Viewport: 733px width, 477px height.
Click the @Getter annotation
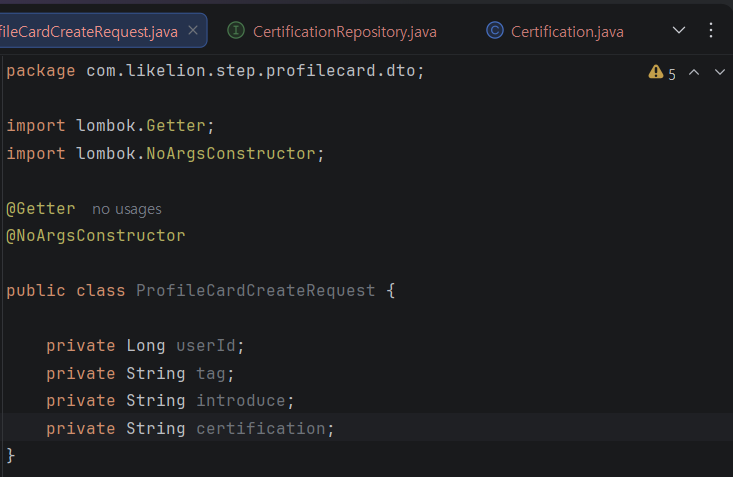point(41,209)
